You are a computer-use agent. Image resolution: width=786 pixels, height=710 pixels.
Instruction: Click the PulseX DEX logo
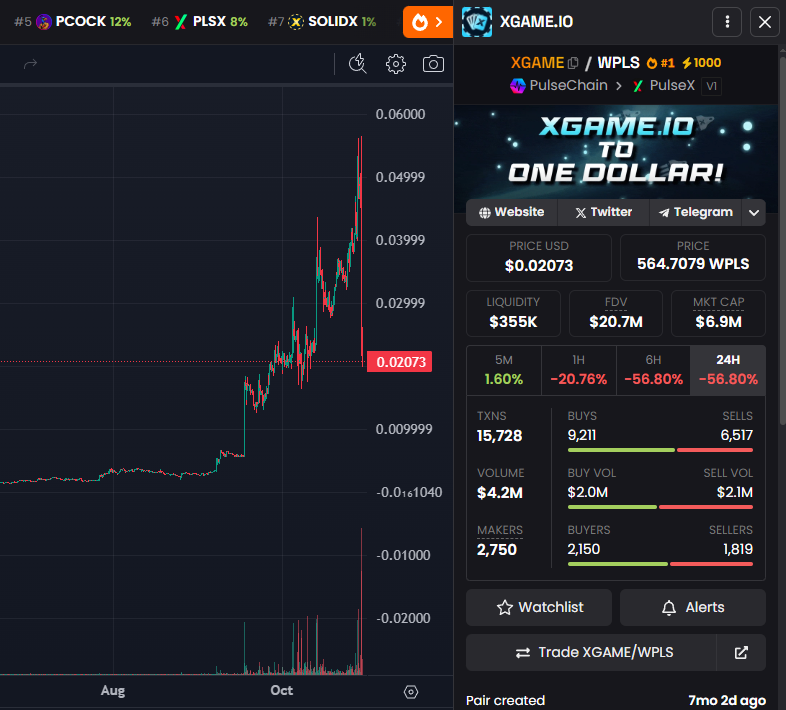(x=638, y=86)
